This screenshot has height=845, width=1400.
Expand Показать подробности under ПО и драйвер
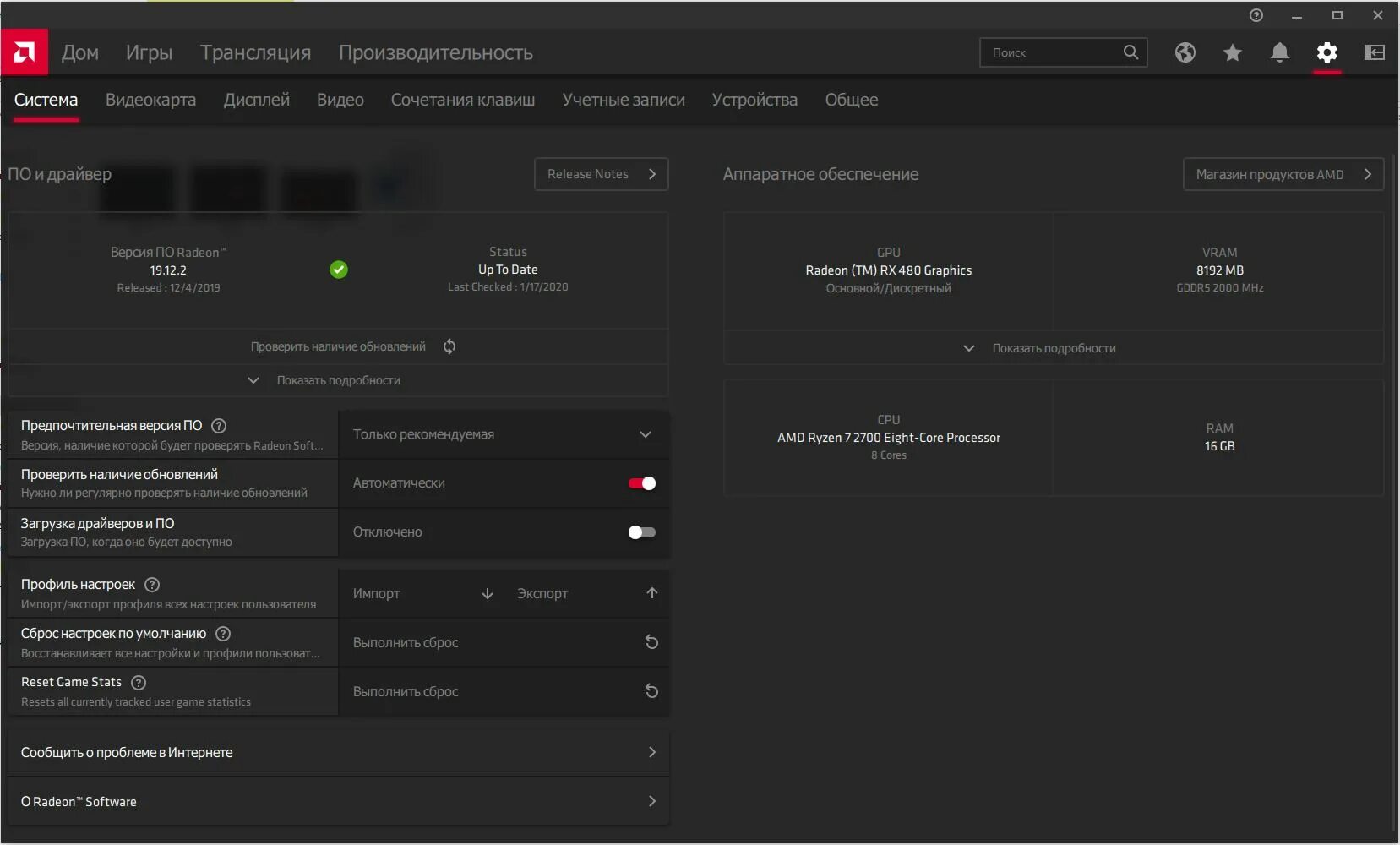[338, 380]
